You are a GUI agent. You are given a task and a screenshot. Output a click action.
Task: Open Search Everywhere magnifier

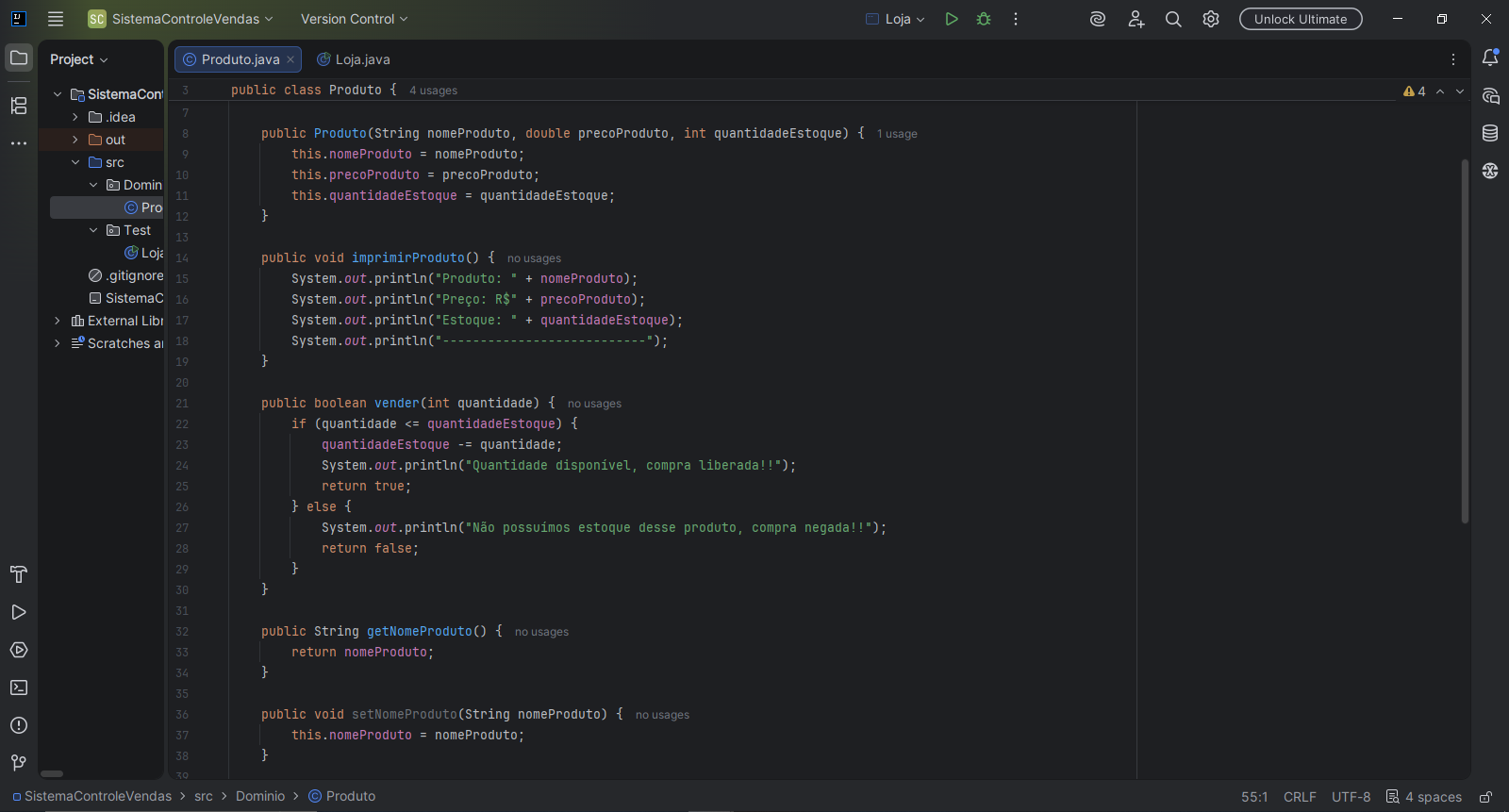pos(1173,19)
